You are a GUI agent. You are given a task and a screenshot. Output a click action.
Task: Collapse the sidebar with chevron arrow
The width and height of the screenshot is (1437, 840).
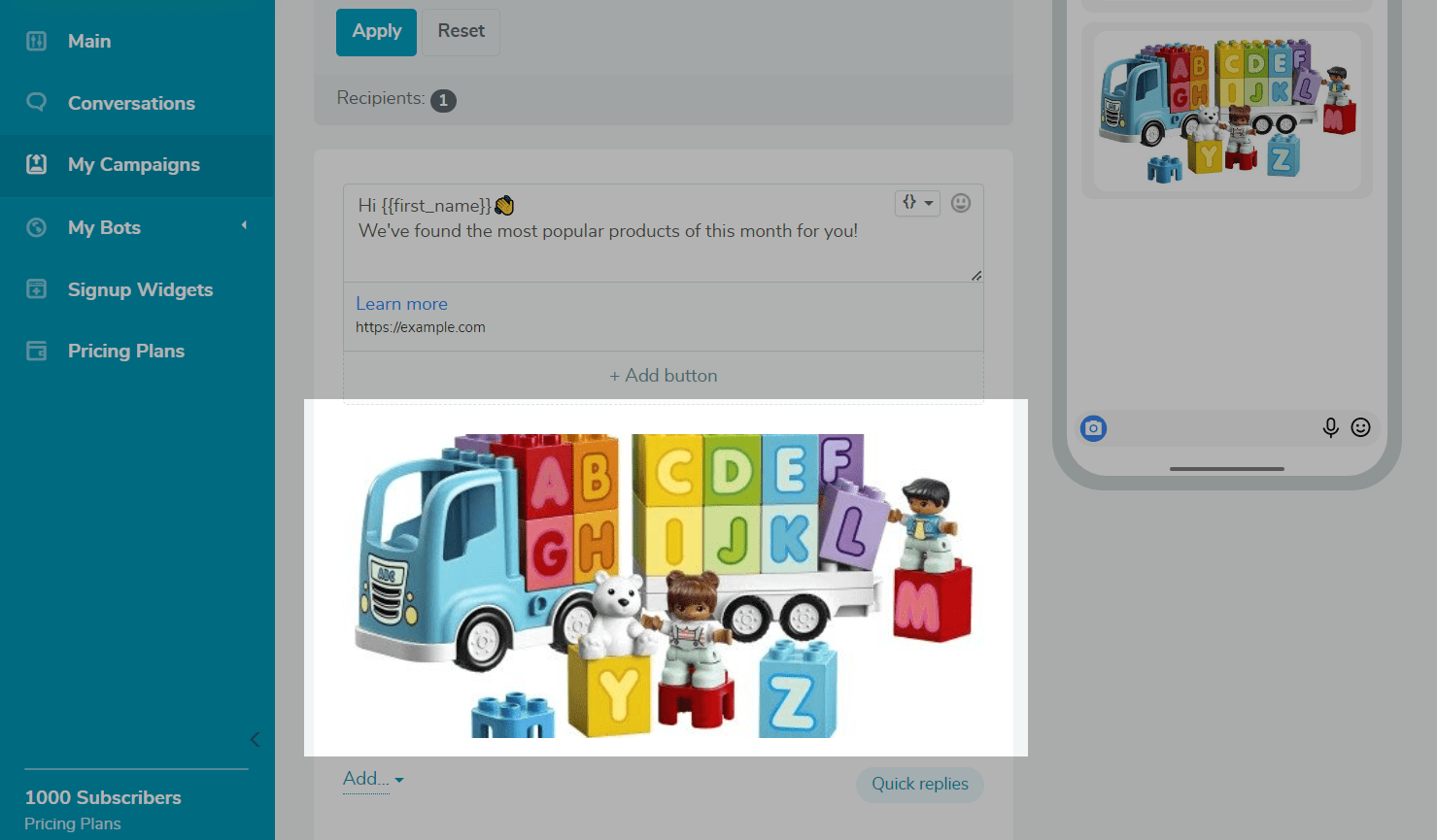click(255, 739)
